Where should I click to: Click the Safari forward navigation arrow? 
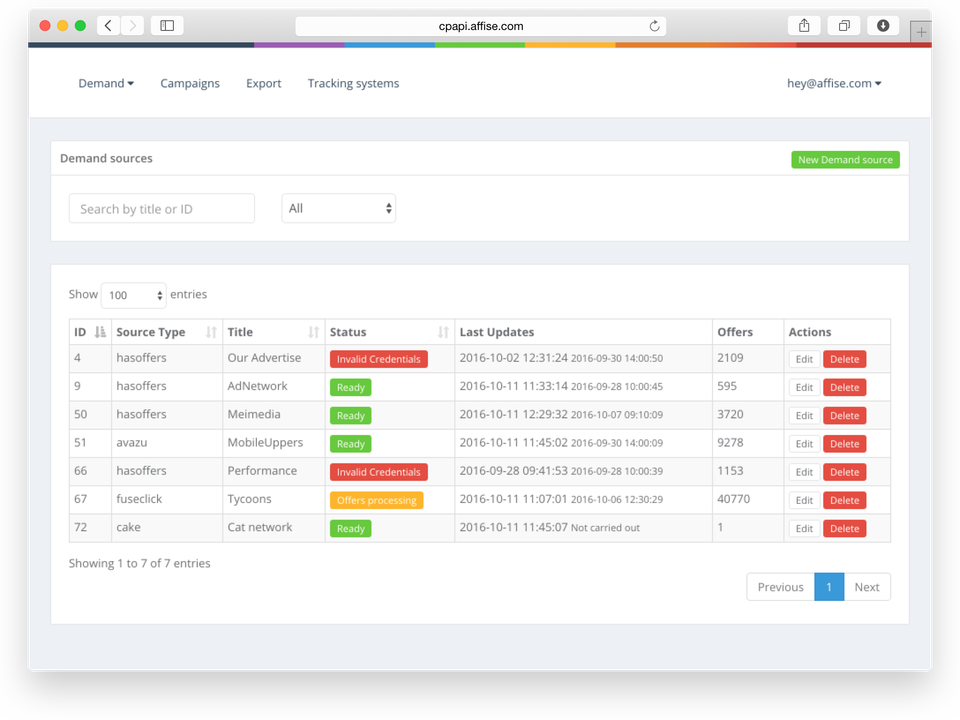click(132, 26)
